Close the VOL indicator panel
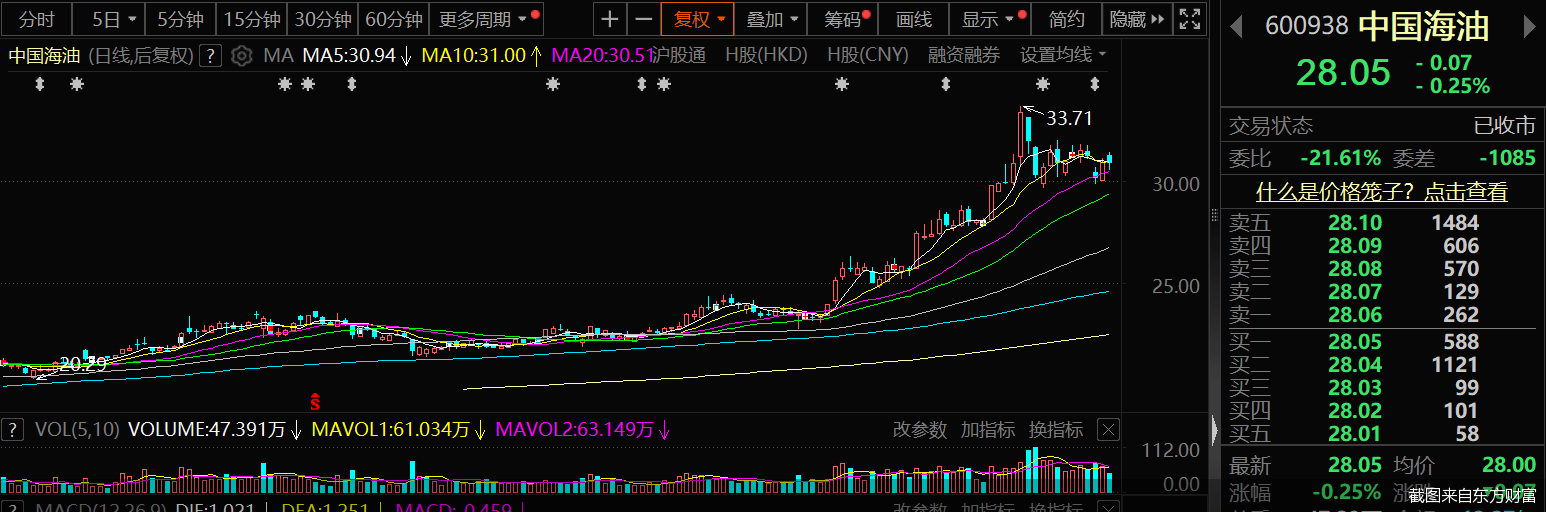 coord(1108,430)
